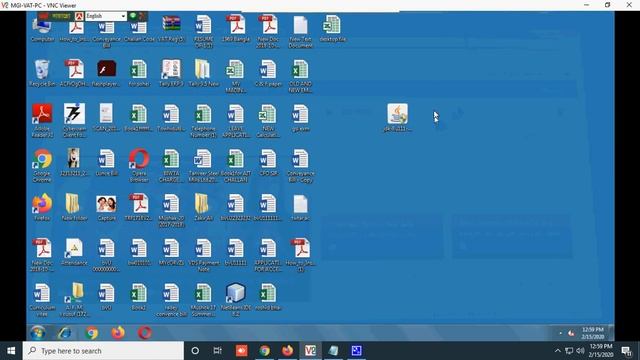Open the Action Center notification icon
Viewport: 640px width, 360px height.
[x=627, y=351]
